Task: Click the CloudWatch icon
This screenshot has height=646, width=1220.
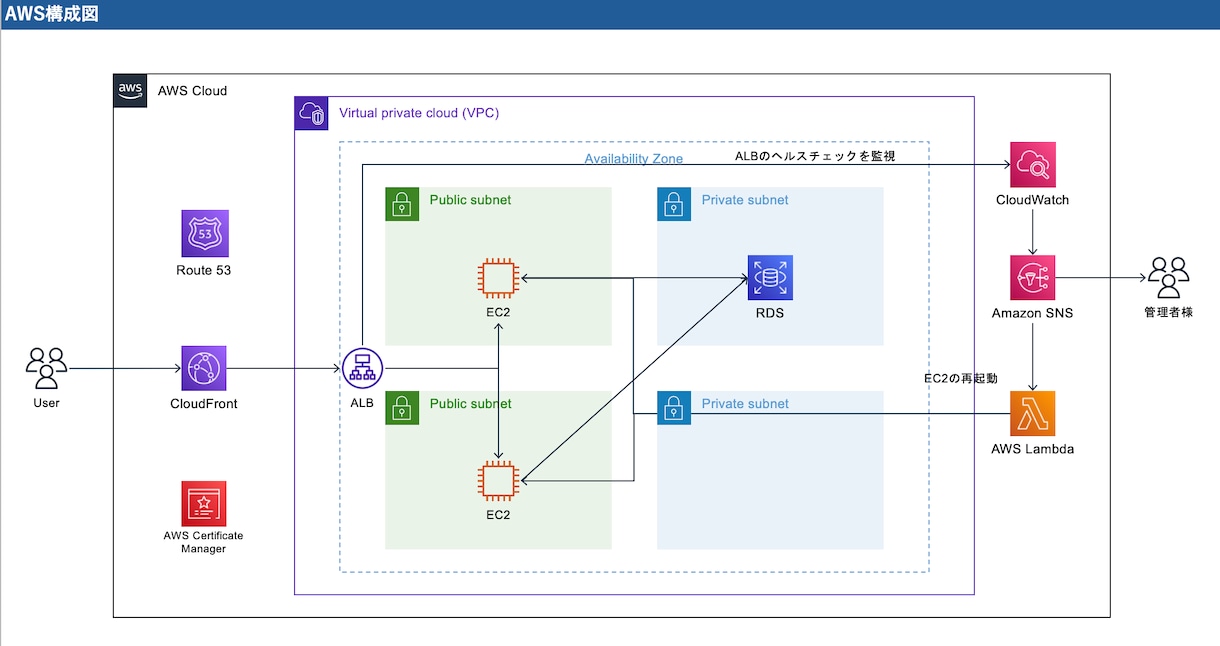Action: tap(1033, 165)
